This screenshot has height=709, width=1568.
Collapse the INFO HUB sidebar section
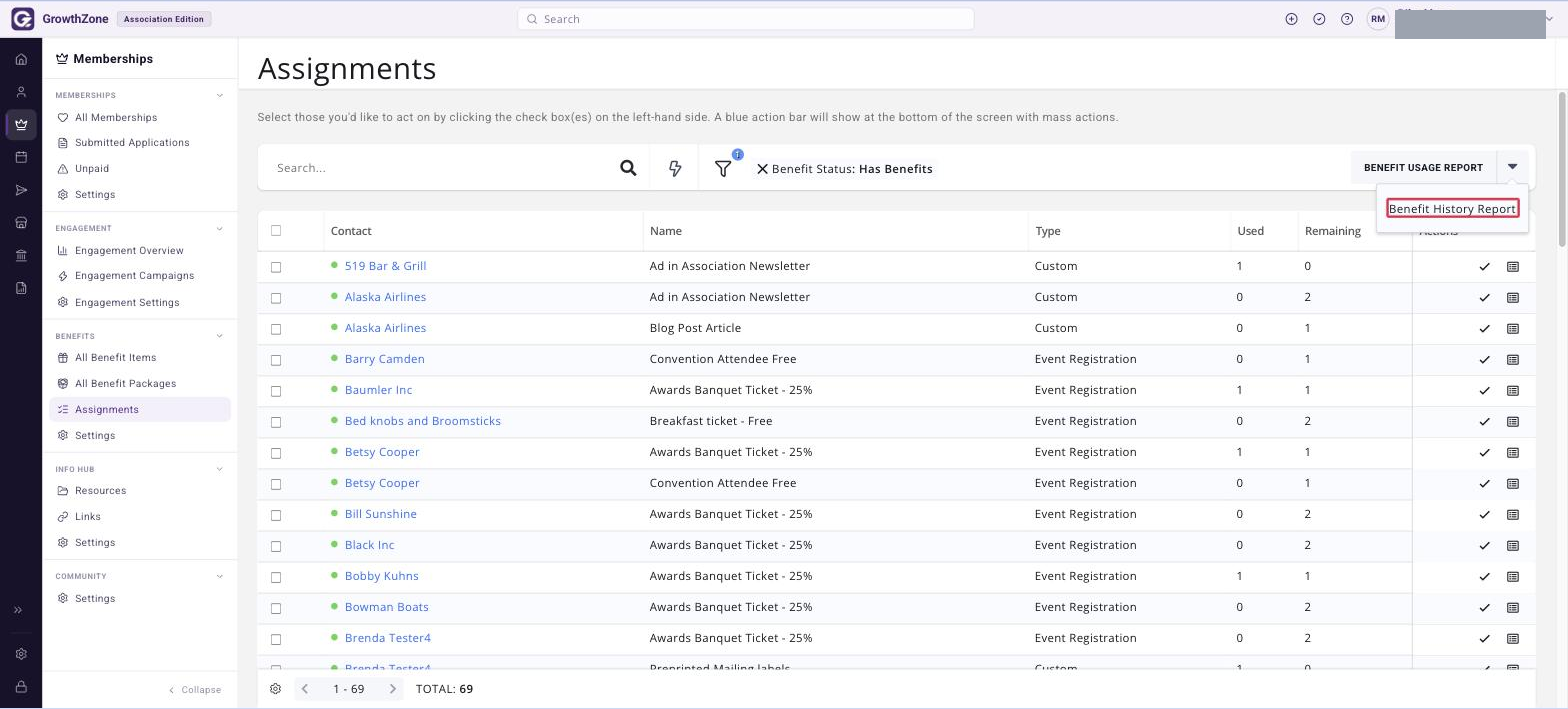(220, 469)
